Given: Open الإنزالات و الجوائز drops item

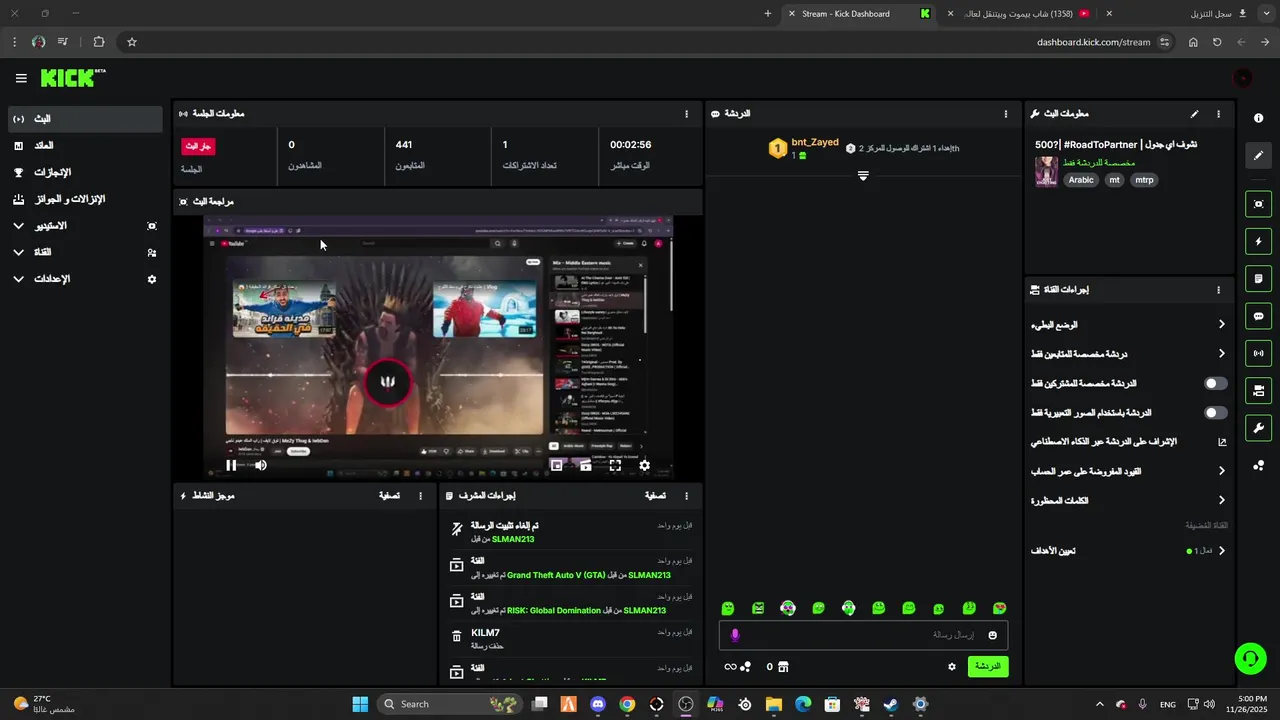Looking at the screenshot, I should (84, 199).
